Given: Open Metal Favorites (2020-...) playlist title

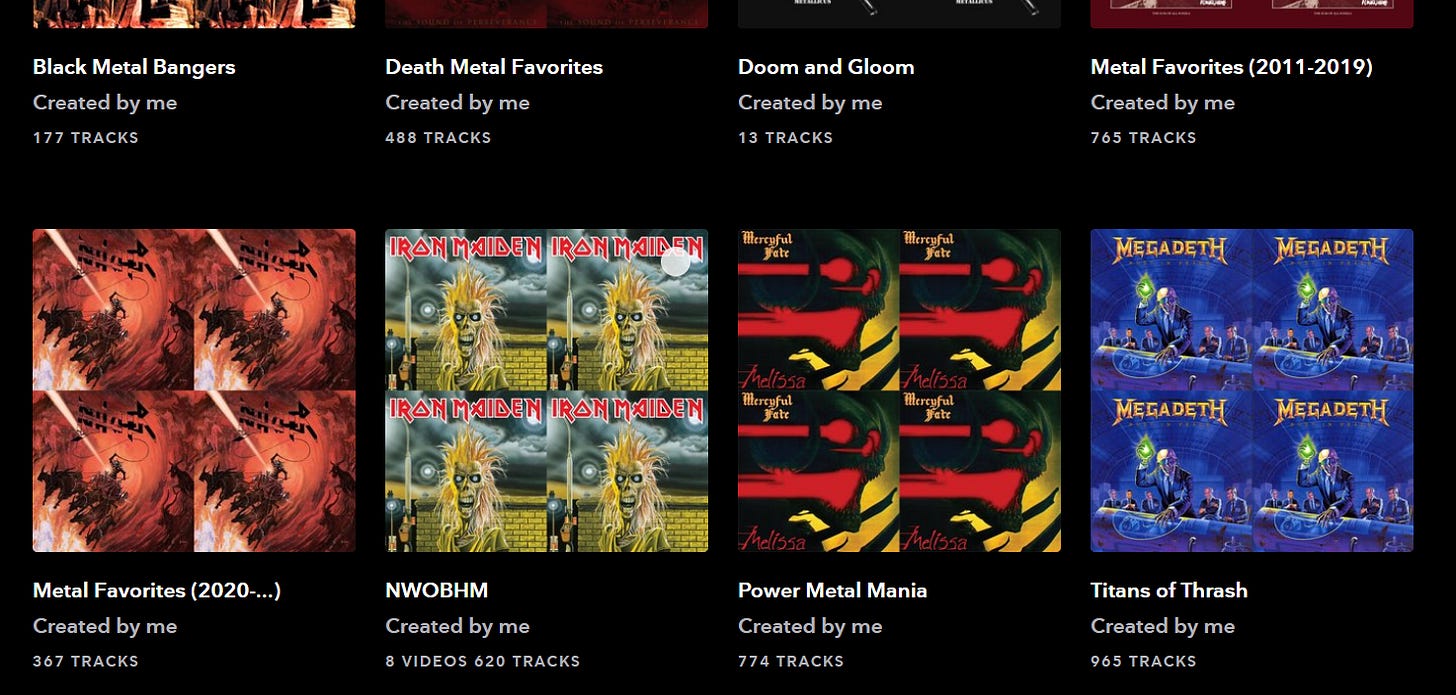Looking at the screenshot, I should point(157,590).
